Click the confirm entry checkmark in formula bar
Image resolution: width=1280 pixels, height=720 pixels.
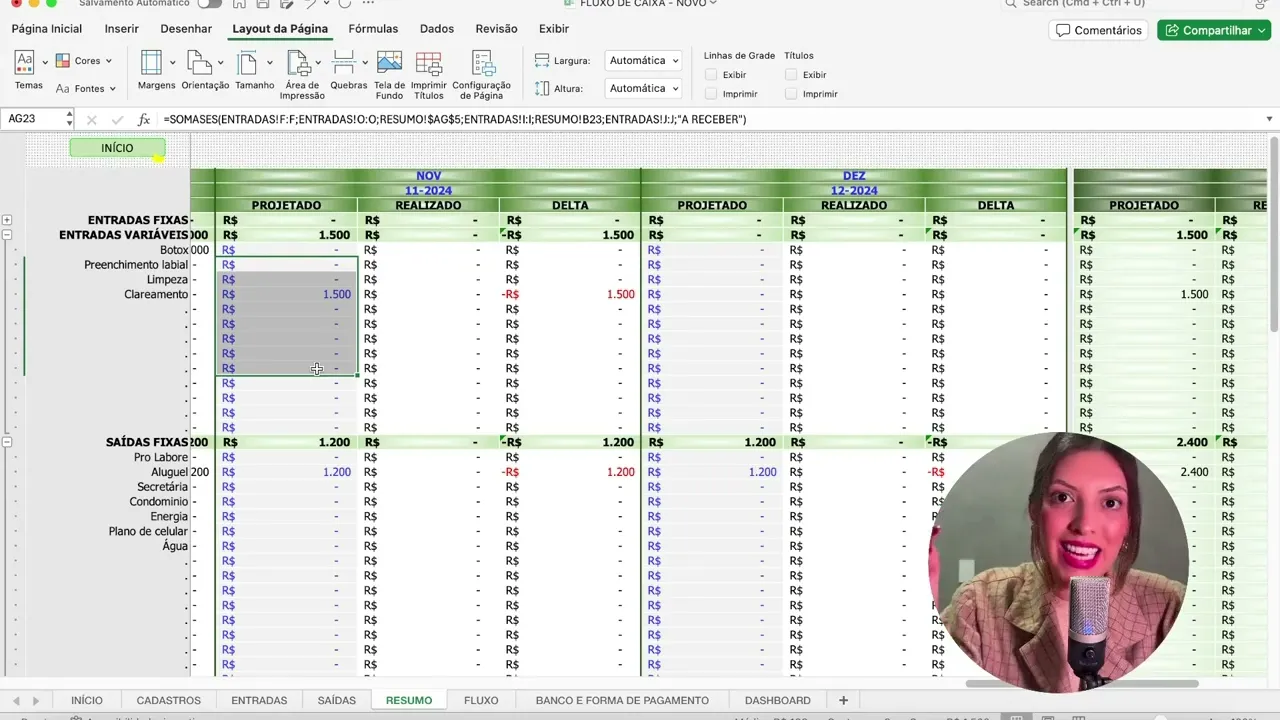[116, 119]
